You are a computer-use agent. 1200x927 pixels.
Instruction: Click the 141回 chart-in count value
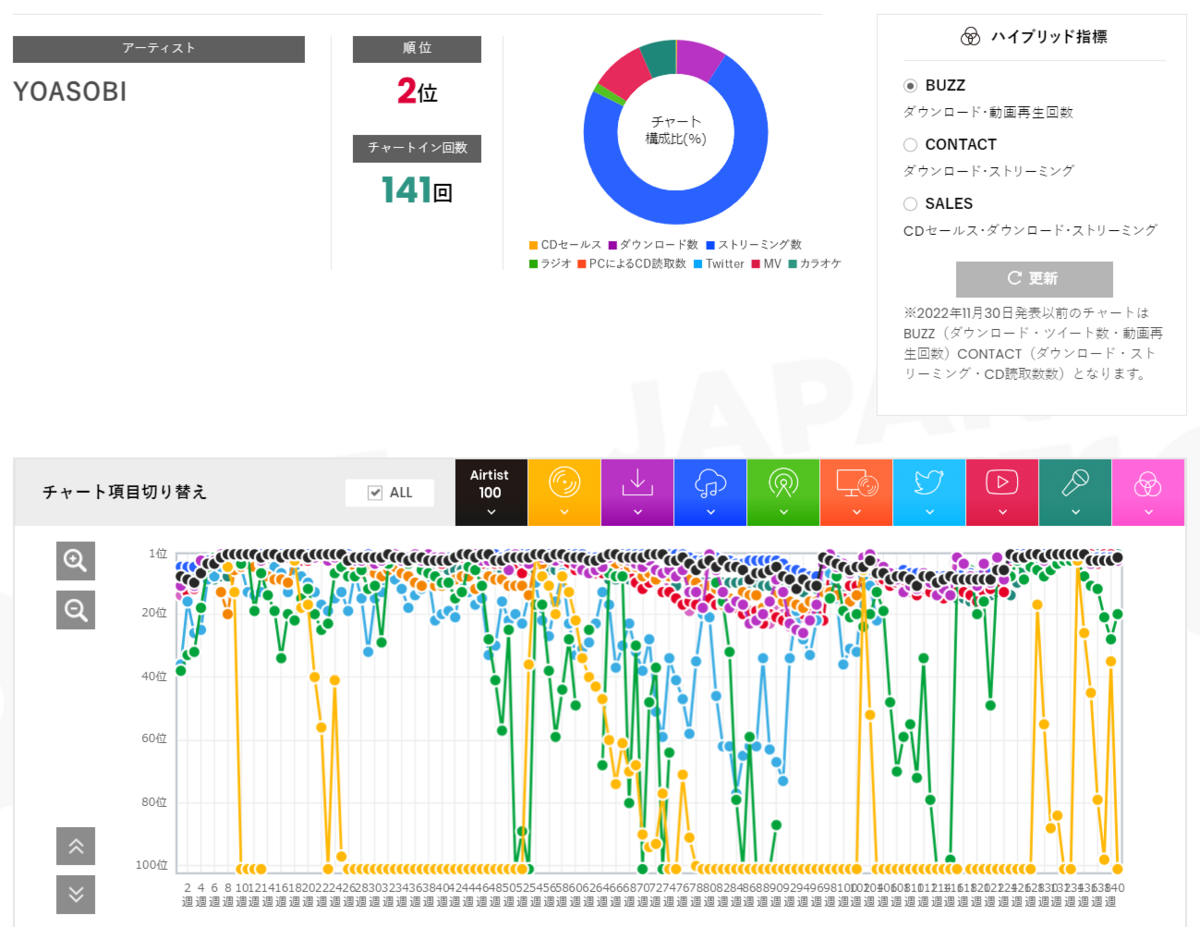click(x=417, y=189)
